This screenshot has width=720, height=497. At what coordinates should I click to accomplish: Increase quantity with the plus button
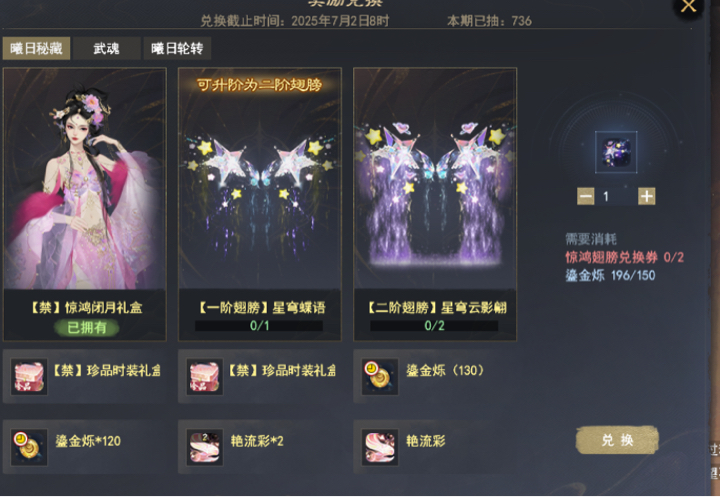(x=647, y=197)
